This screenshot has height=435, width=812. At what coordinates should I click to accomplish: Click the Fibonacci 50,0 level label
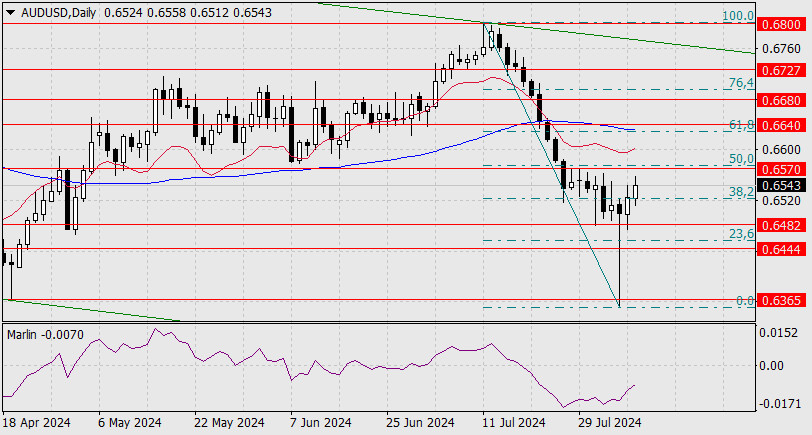tap(741, 159)
